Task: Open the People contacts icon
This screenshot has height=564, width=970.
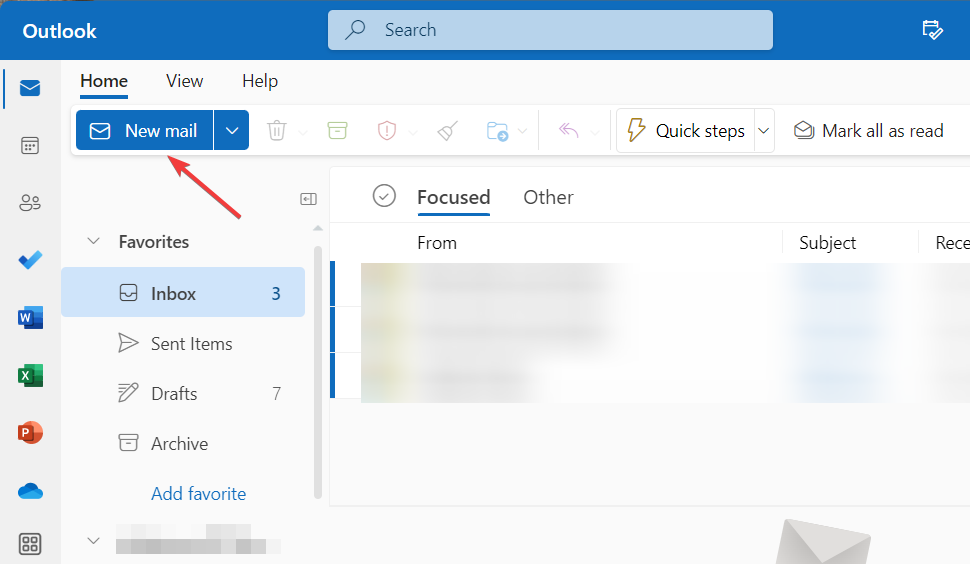Action: click(30, 202)
